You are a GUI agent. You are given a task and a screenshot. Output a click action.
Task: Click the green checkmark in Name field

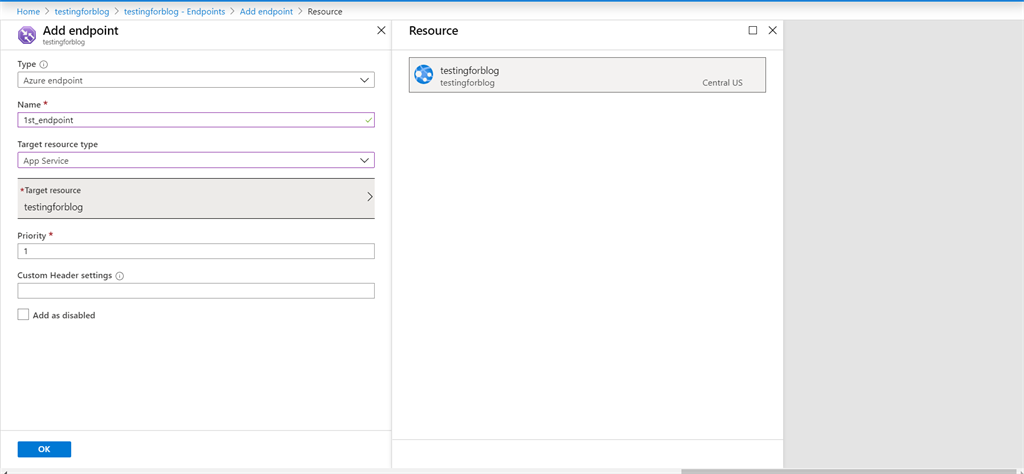368,120
